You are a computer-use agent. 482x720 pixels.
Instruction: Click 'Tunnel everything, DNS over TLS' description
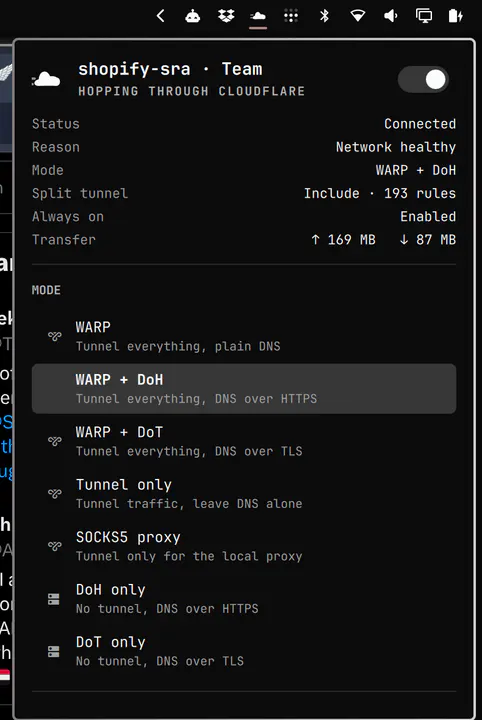point(189,451)
